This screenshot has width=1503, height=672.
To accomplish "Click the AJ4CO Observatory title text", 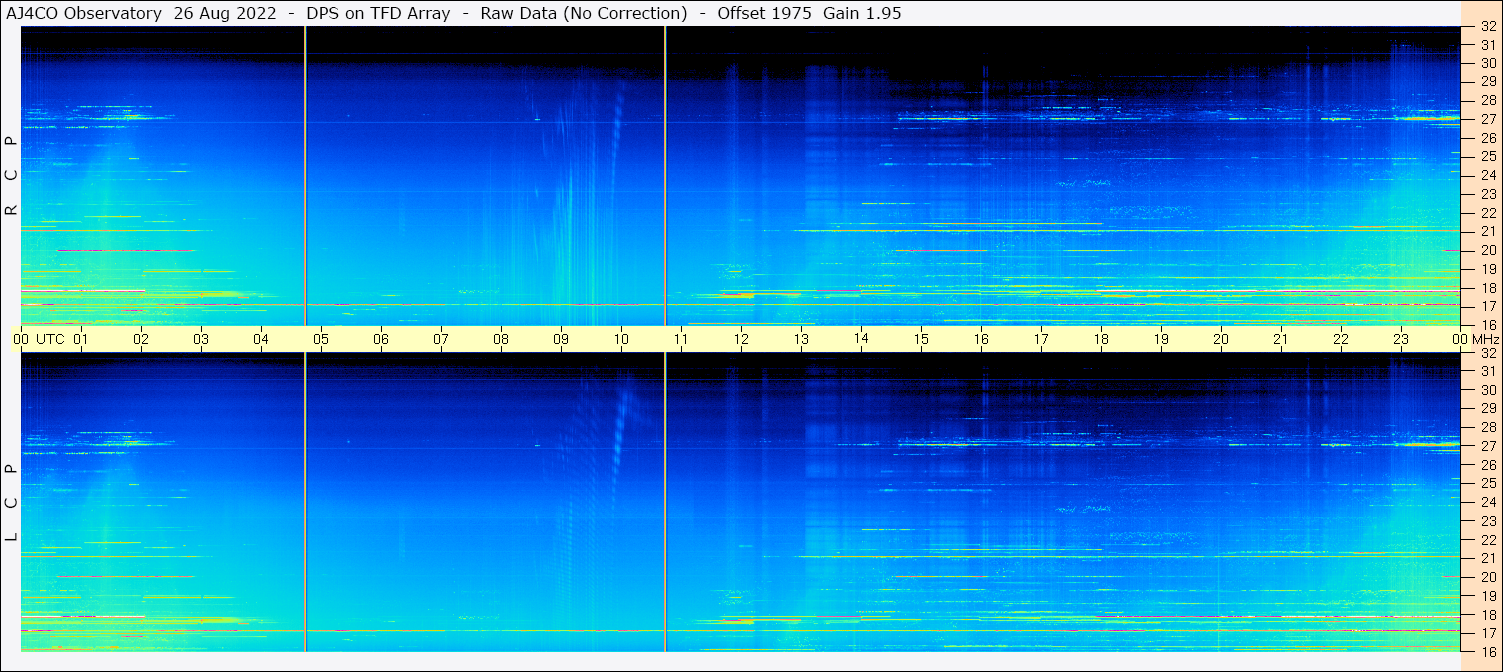I will pyautogui.click(x=85, y=13).
